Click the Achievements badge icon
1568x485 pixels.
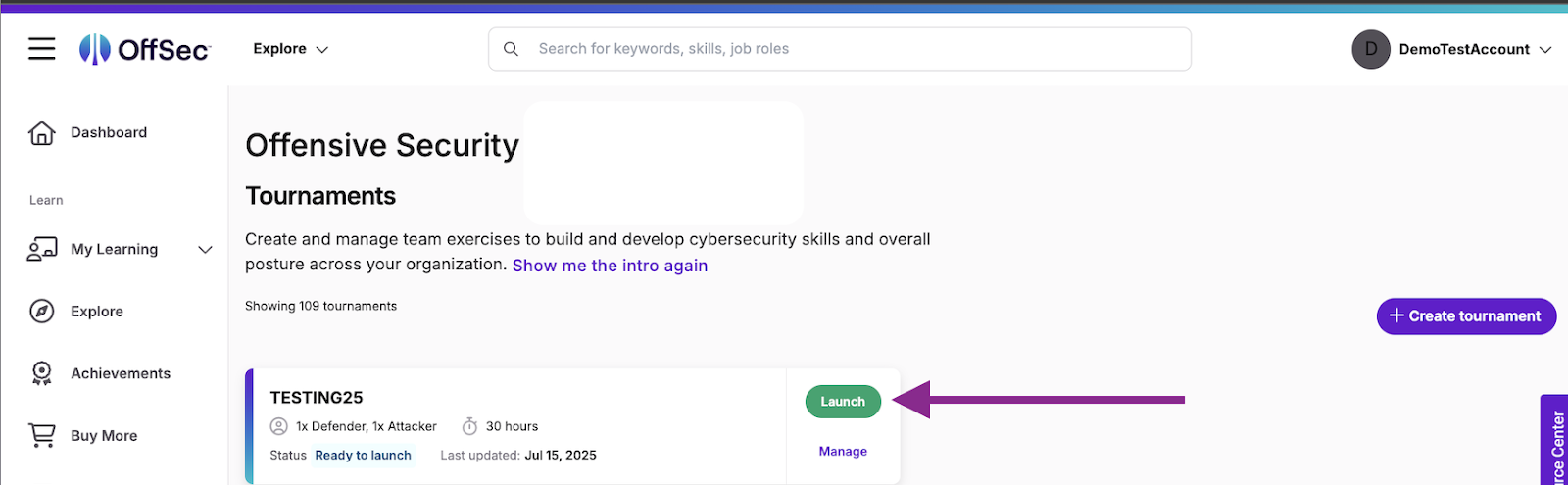click(41, 373)
